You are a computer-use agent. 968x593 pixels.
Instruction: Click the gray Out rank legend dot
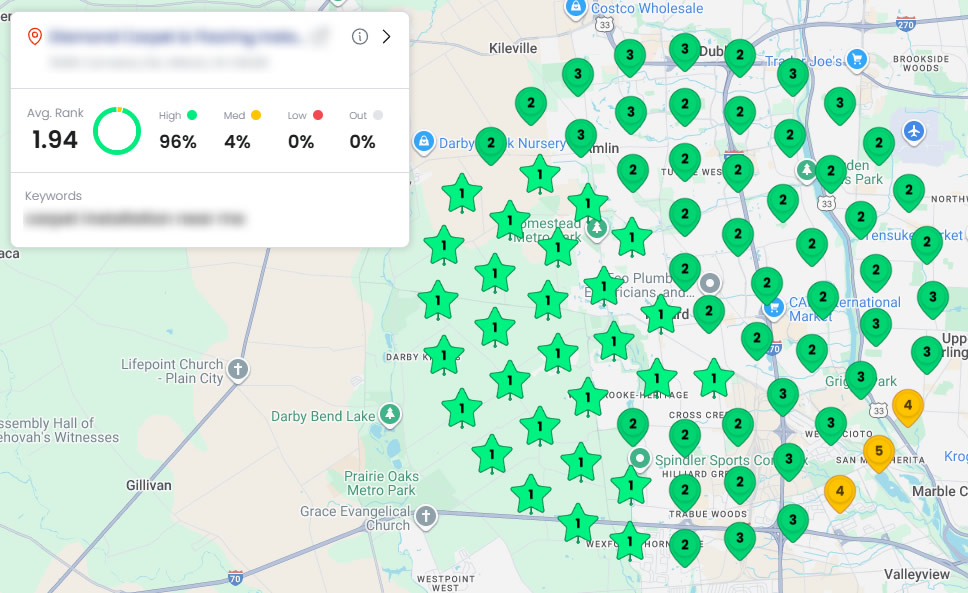378,115
